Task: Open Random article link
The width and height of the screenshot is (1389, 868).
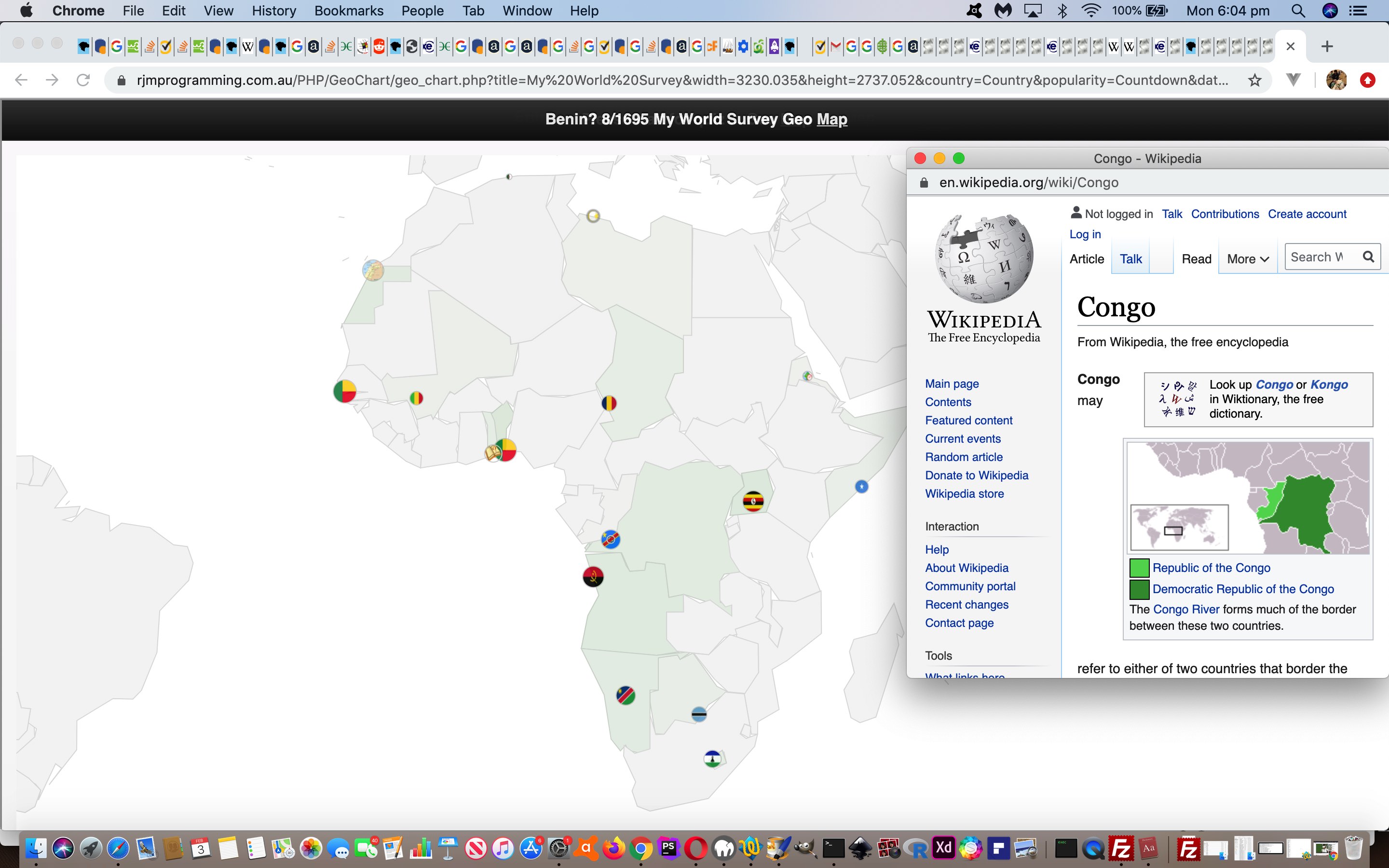Action: [x=964, y=457]
